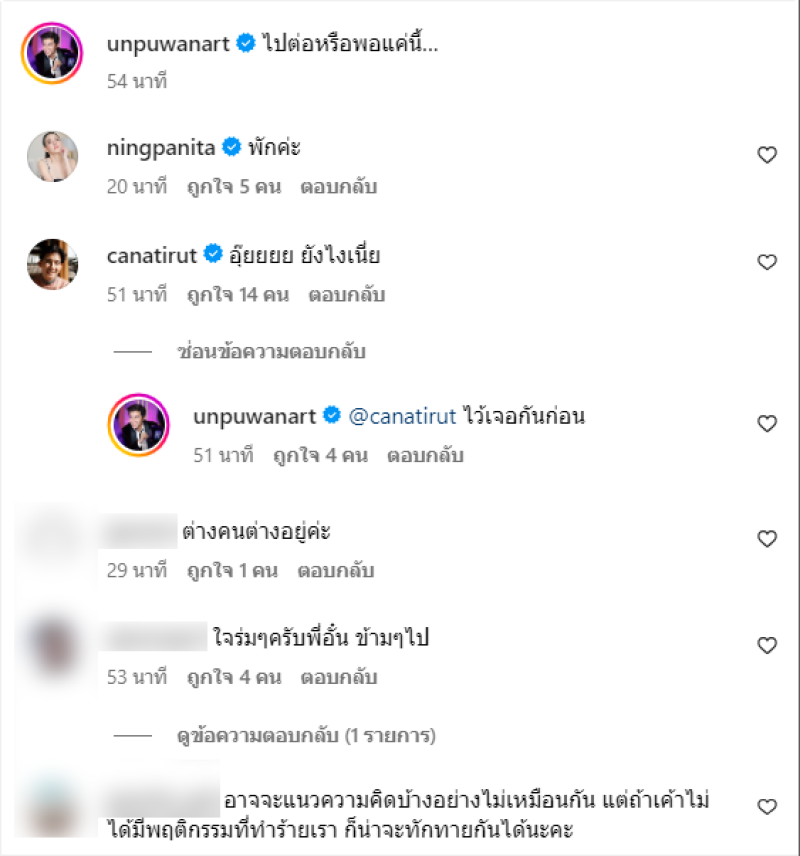The image size is (800, 856).
Task: Reply to canatirut's comment
Action: click(x=347, y=295)
